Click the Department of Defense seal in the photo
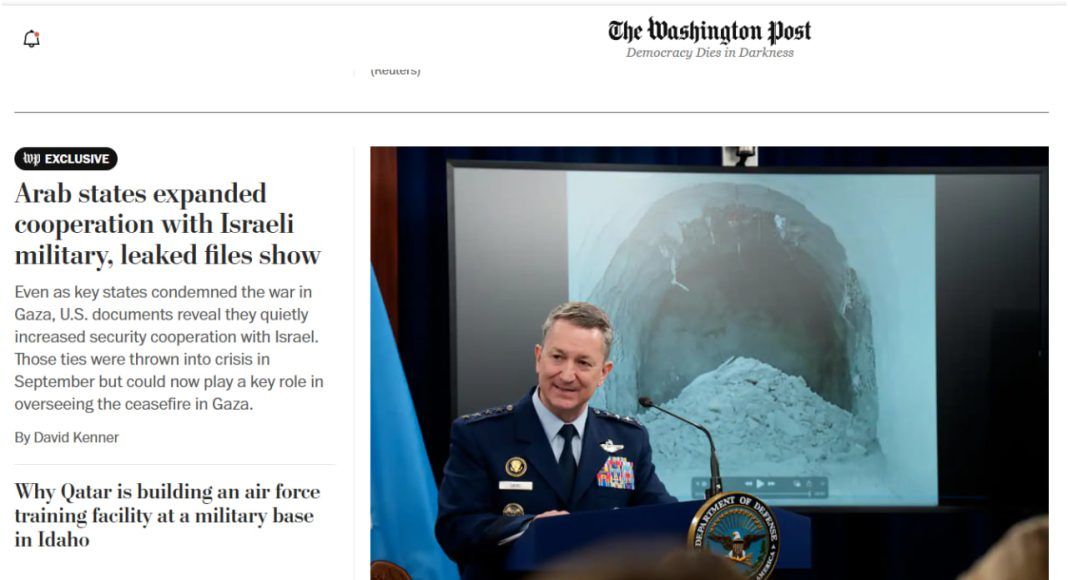 pos(734,535)
